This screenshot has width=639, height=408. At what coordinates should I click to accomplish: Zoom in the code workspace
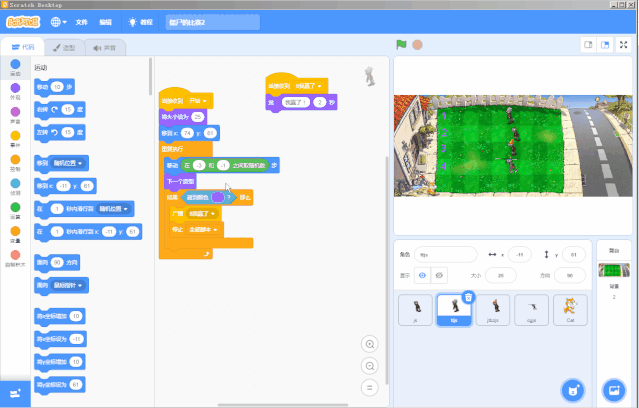click(x=370, y=344)
